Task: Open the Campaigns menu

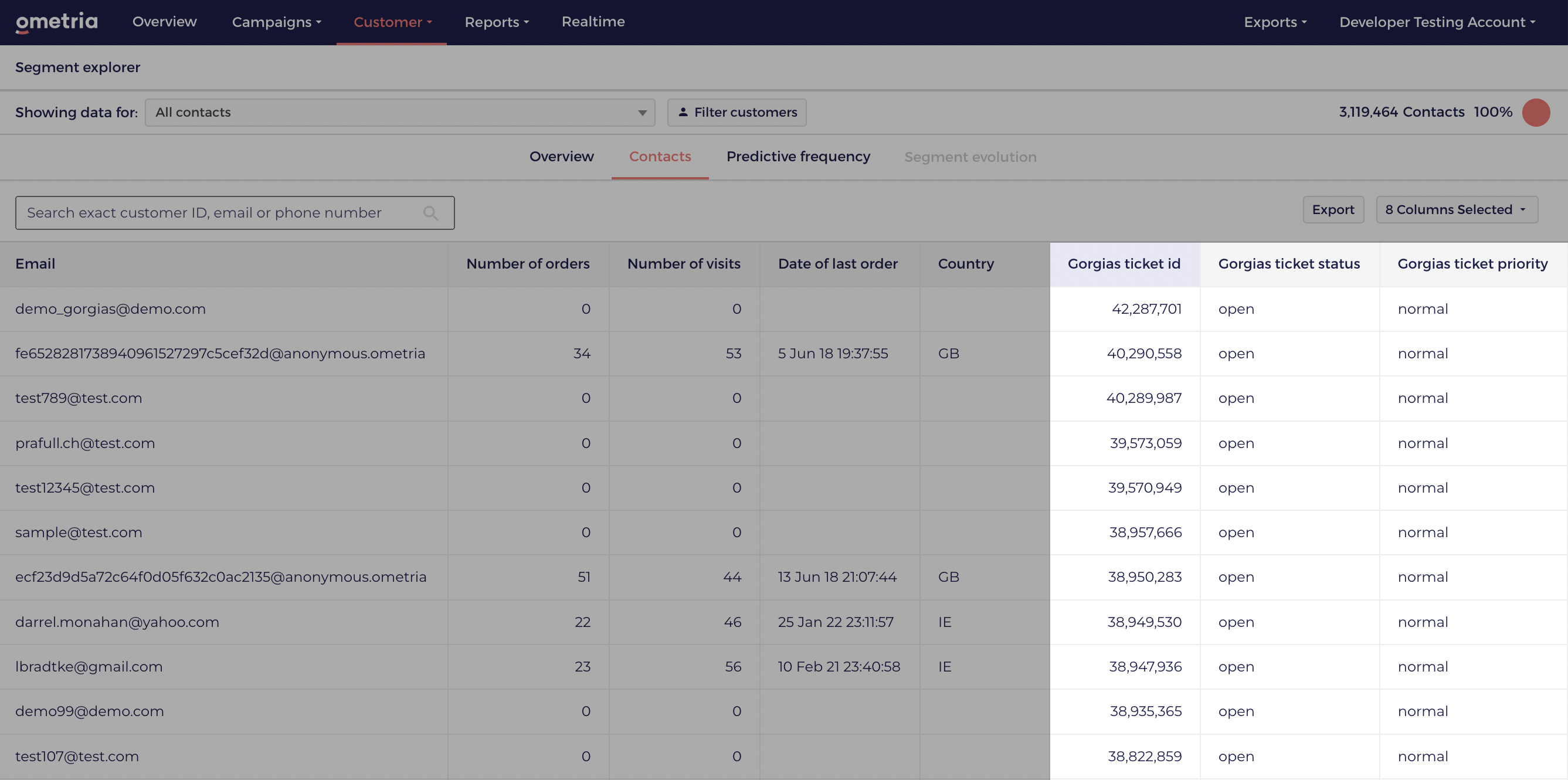Action: (276, 22)
